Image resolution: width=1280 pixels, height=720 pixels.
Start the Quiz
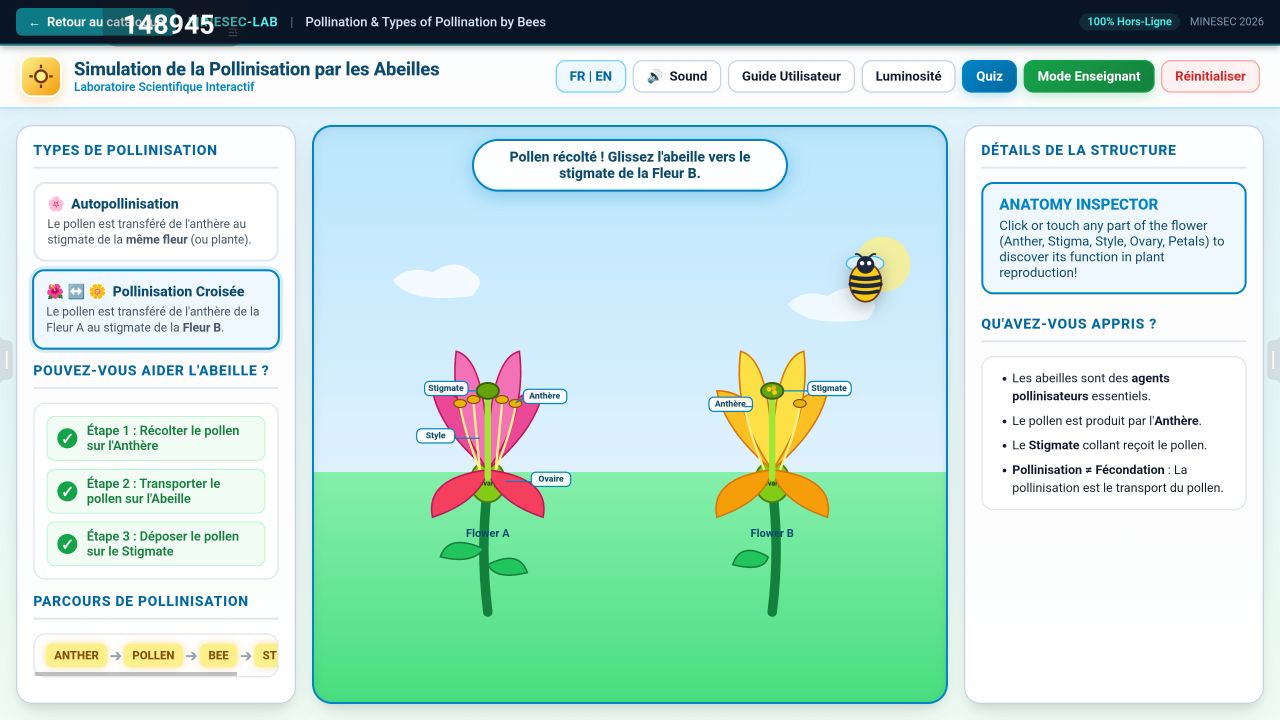[x=989, y=76]
